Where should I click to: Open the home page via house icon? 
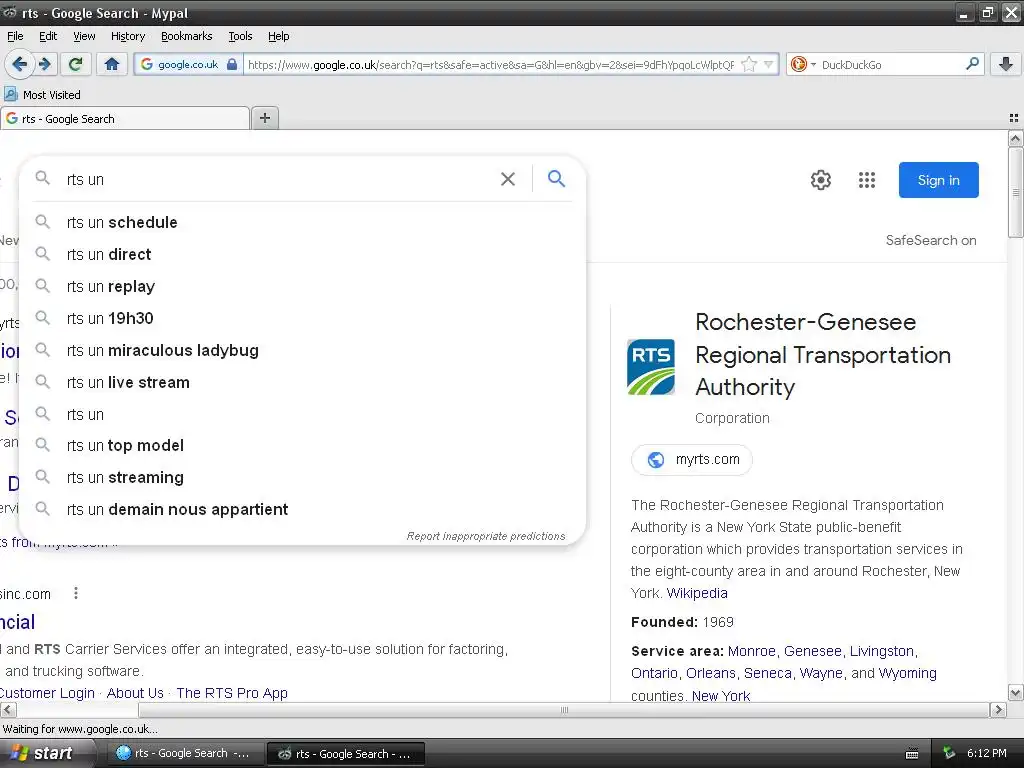[112, 64]
